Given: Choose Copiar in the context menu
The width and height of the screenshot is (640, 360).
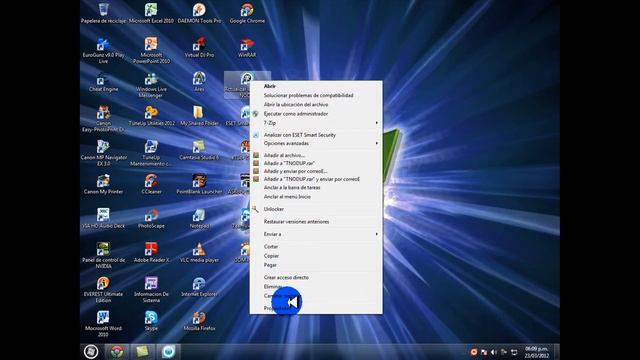Looking at the screenshot, I should coord(316,256).
